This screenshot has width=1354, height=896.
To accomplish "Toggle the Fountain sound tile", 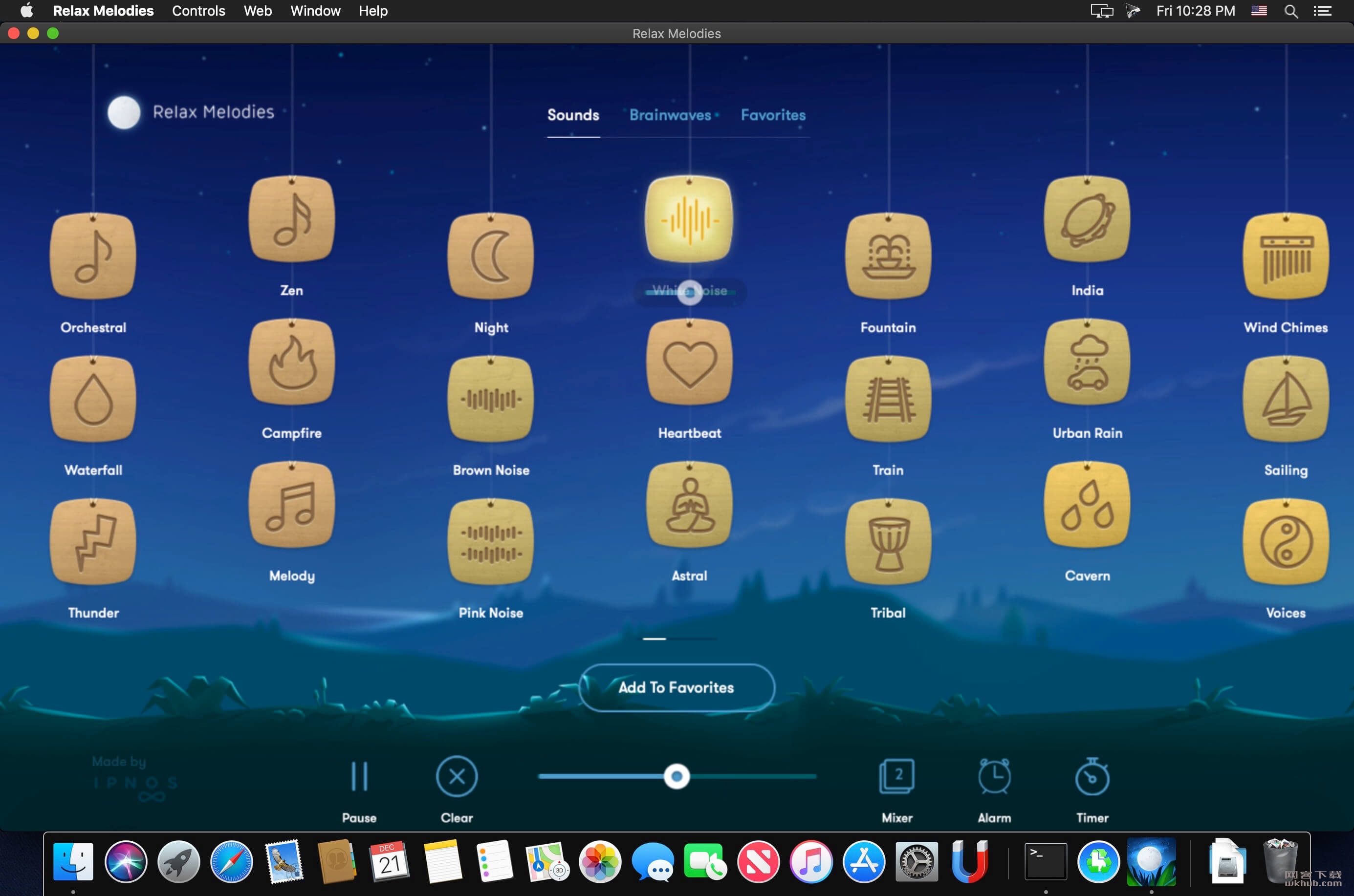I will click(888, 256).
